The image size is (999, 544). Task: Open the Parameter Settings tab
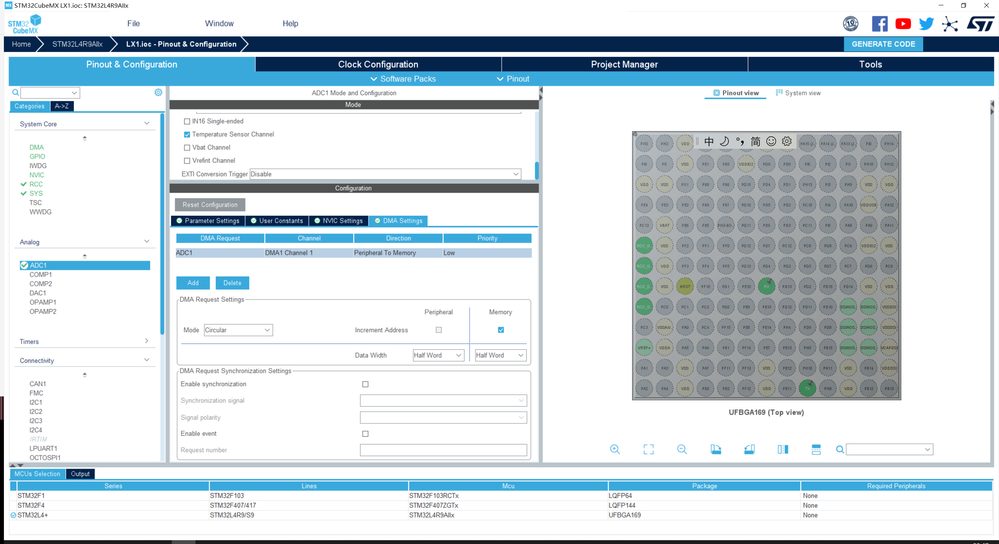pos(206,221)
